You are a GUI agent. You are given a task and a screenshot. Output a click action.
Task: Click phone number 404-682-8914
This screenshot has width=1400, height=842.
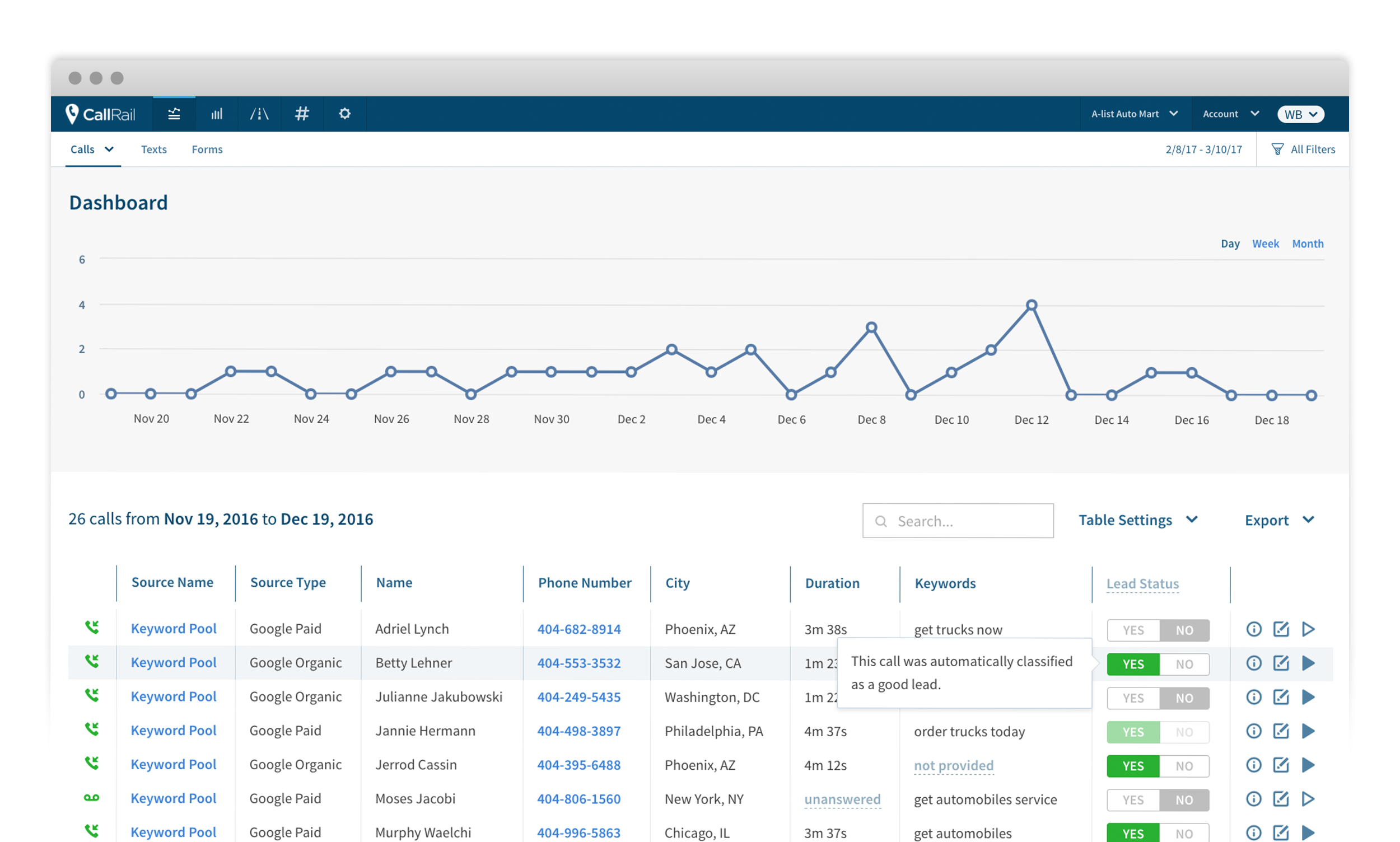click(x=578, y=629)
